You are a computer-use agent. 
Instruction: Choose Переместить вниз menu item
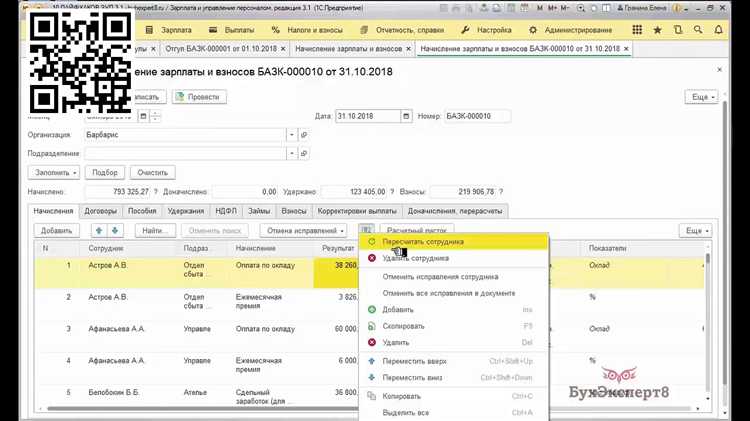[453, 377]
